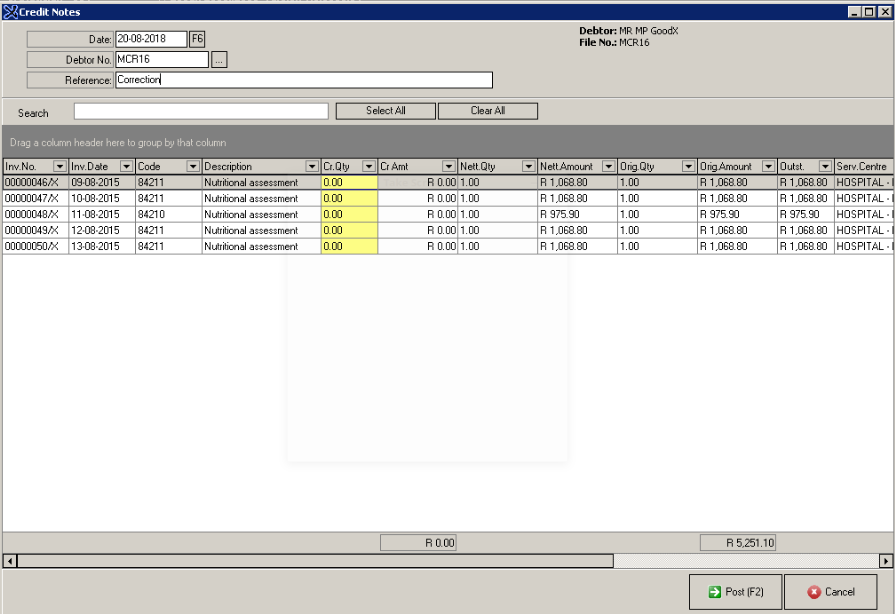895x614 pixels.
Task: Open the Inv.No. column filter dropdown
Action: click(x=59, y=166)
